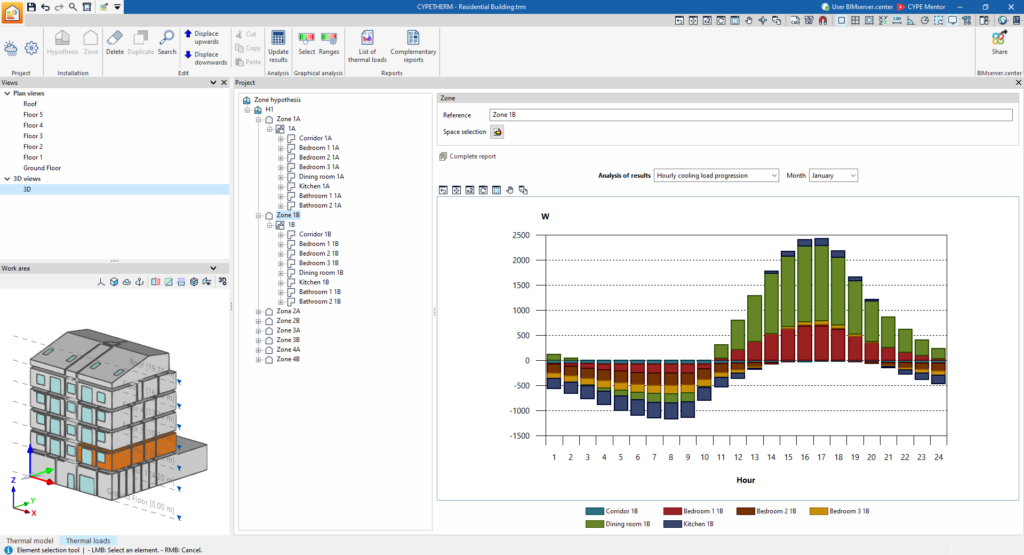The width and height of the screenshot is (1024, 555).
Task: Open the Search tool
Action: (167, 42)
